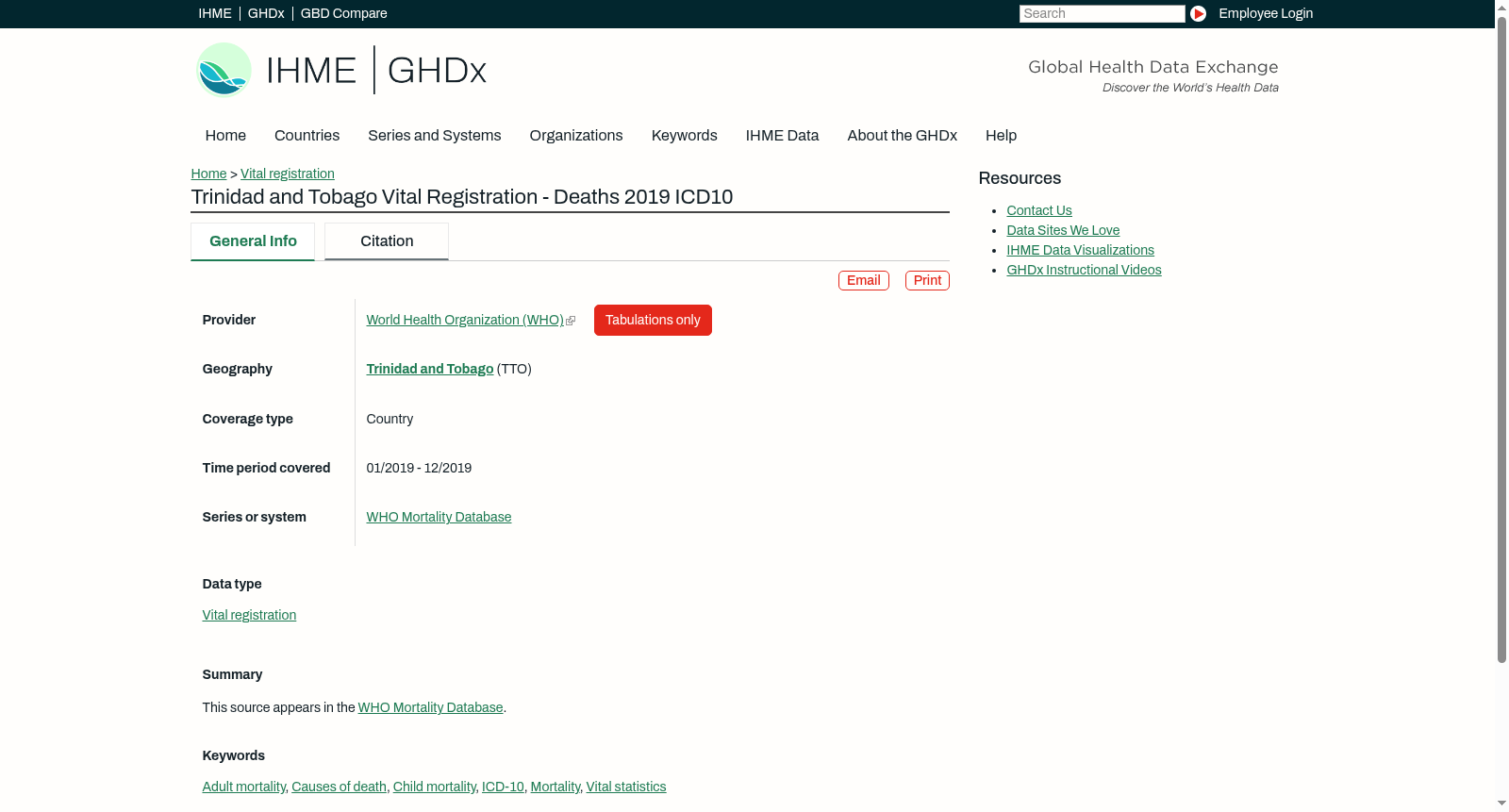1509x812 pixels.
Task: Open Data Sites We Love link
Action: [x=1063, y=231]
